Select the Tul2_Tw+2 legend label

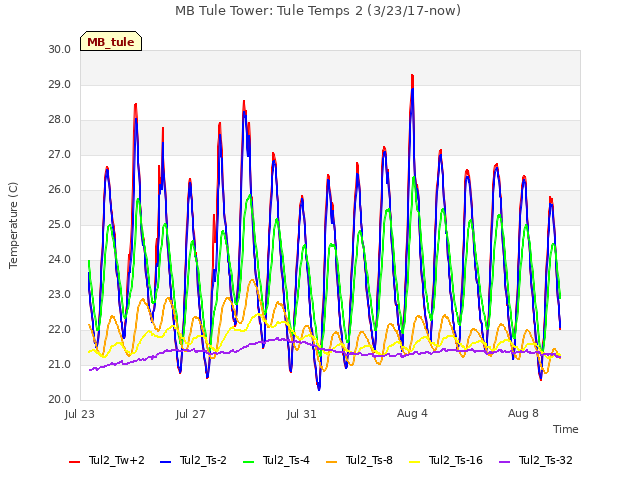(117, 460)
